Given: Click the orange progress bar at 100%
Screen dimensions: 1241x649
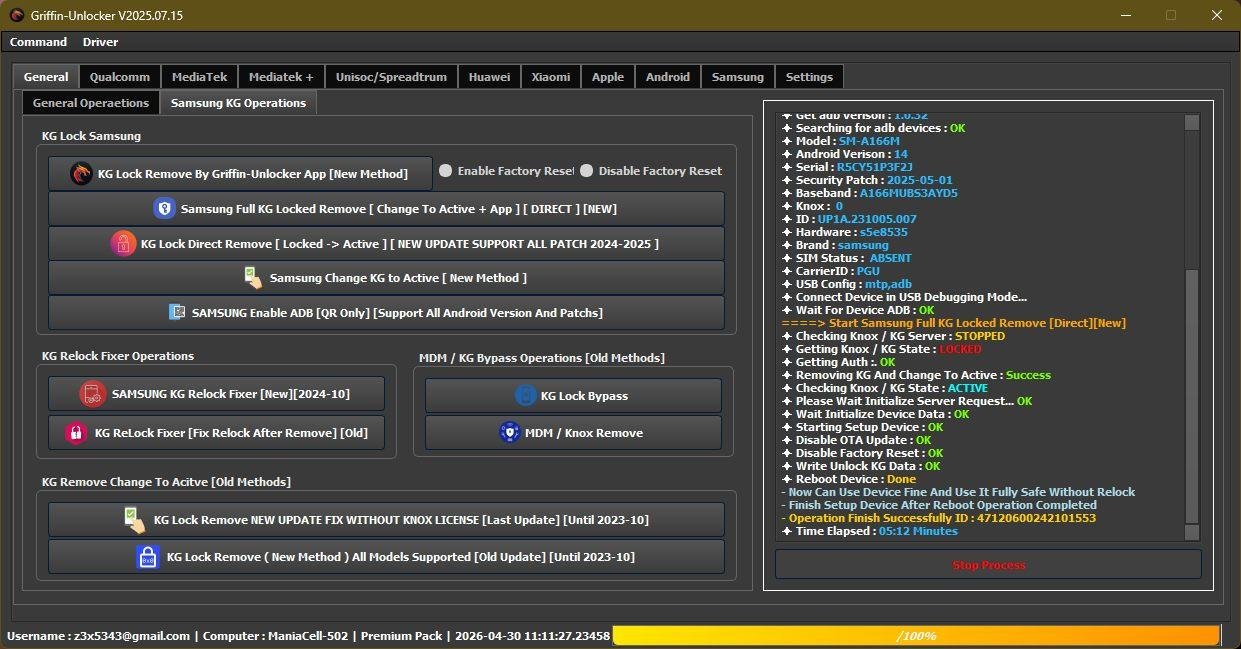Looking at the screenshot, I should [915, 636].
